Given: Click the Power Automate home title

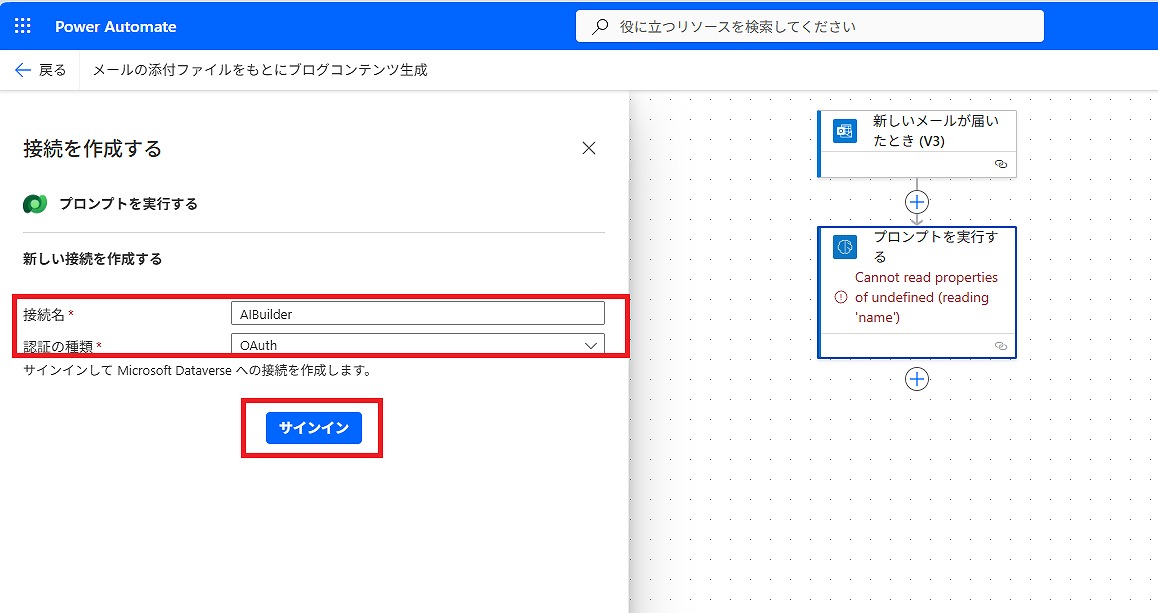Looking at the screenshot, I should 115,27.
